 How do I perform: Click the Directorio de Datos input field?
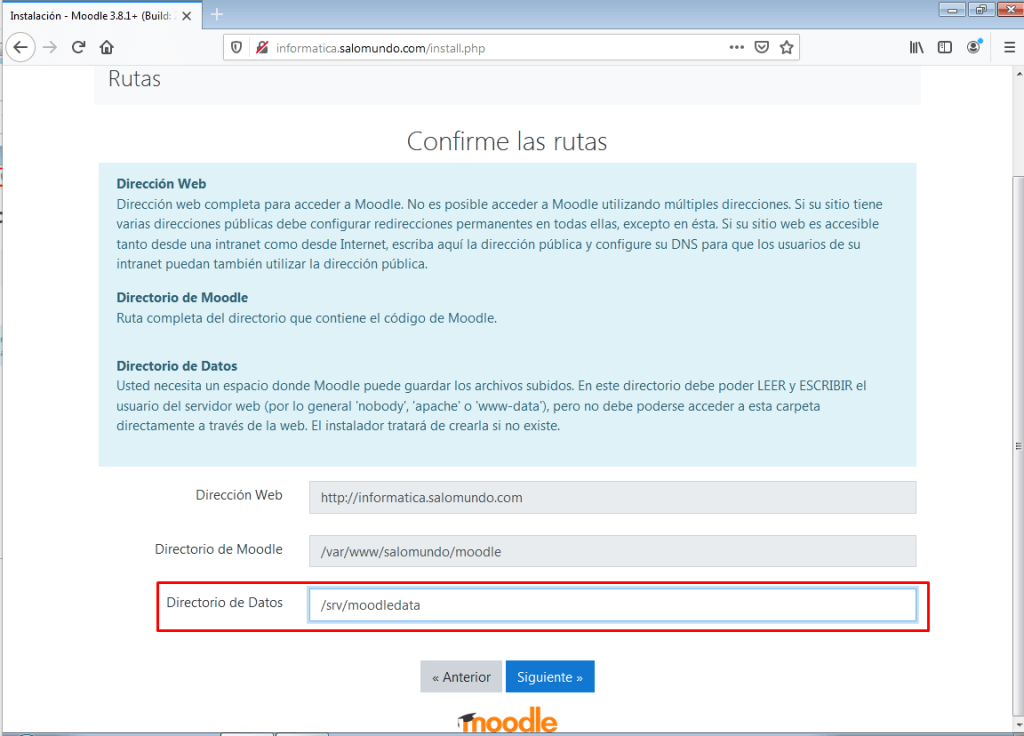(x=612, y=605)
